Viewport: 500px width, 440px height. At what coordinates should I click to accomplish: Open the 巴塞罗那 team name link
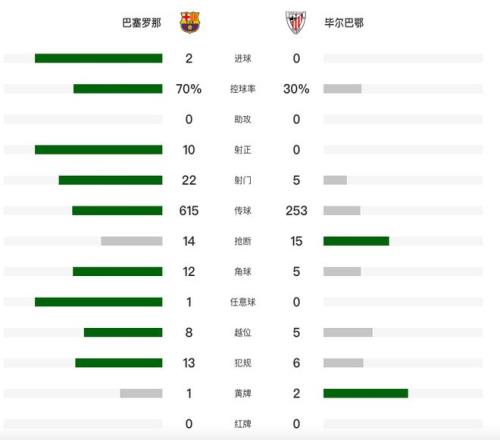click(x=142, y=23)
